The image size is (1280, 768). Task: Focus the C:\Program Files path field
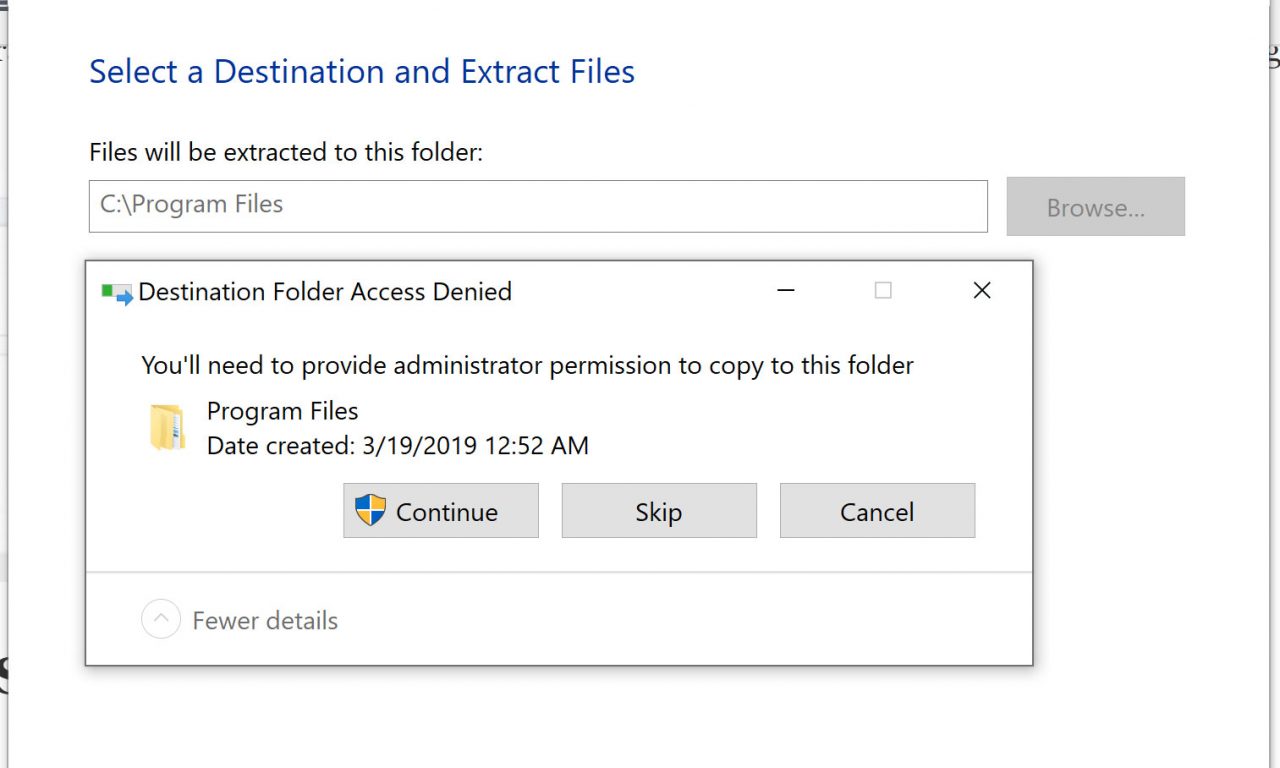point(538,206)
